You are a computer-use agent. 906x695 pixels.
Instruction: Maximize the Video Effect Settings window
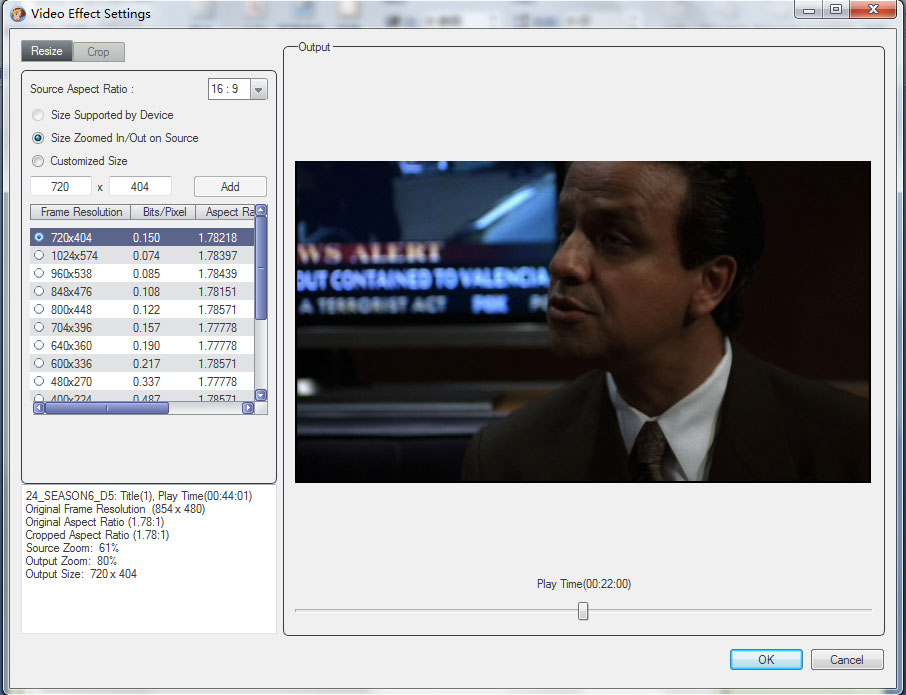836,10
